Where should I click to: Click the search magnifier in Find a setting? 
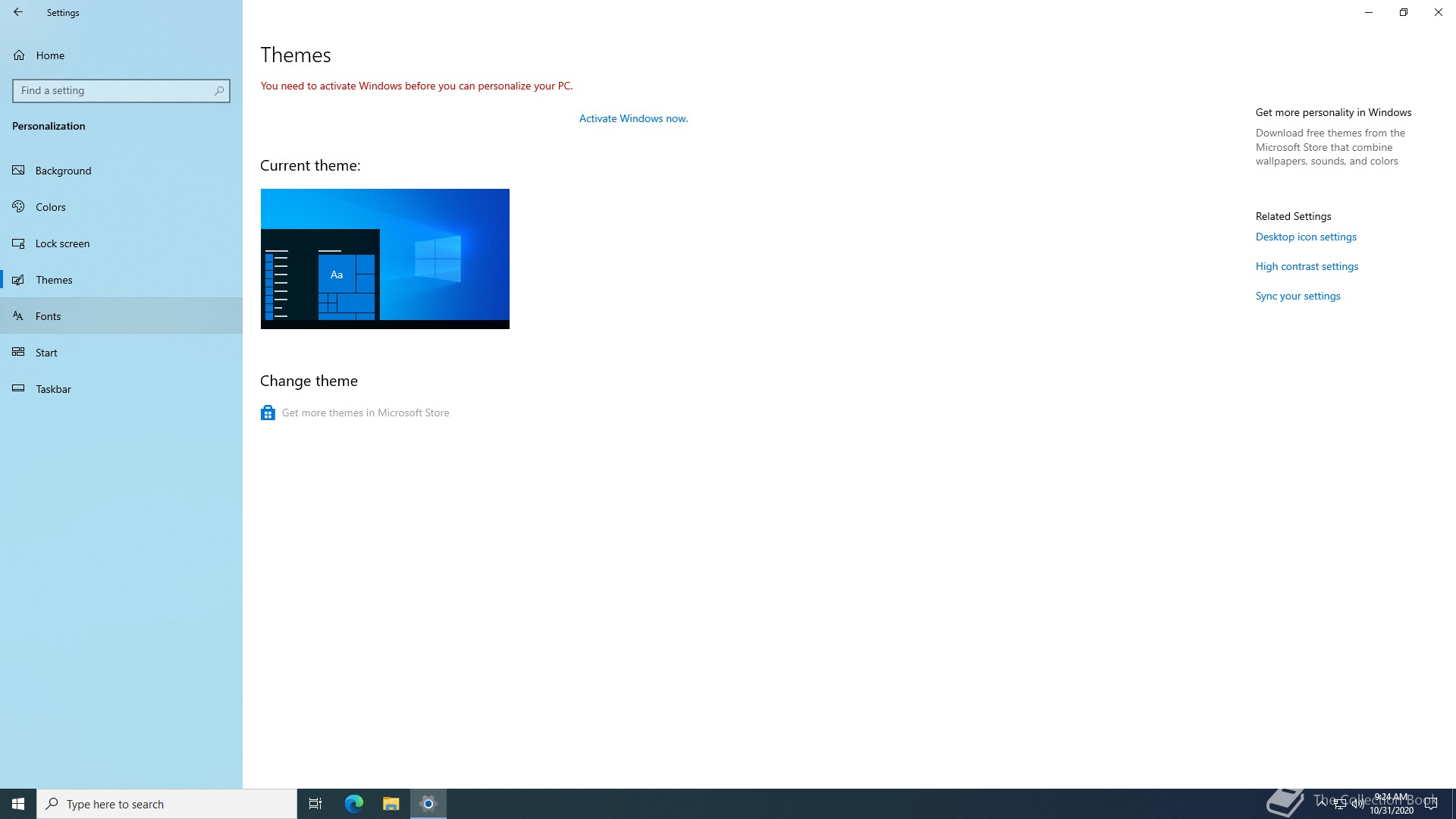[x=219, y=91]
